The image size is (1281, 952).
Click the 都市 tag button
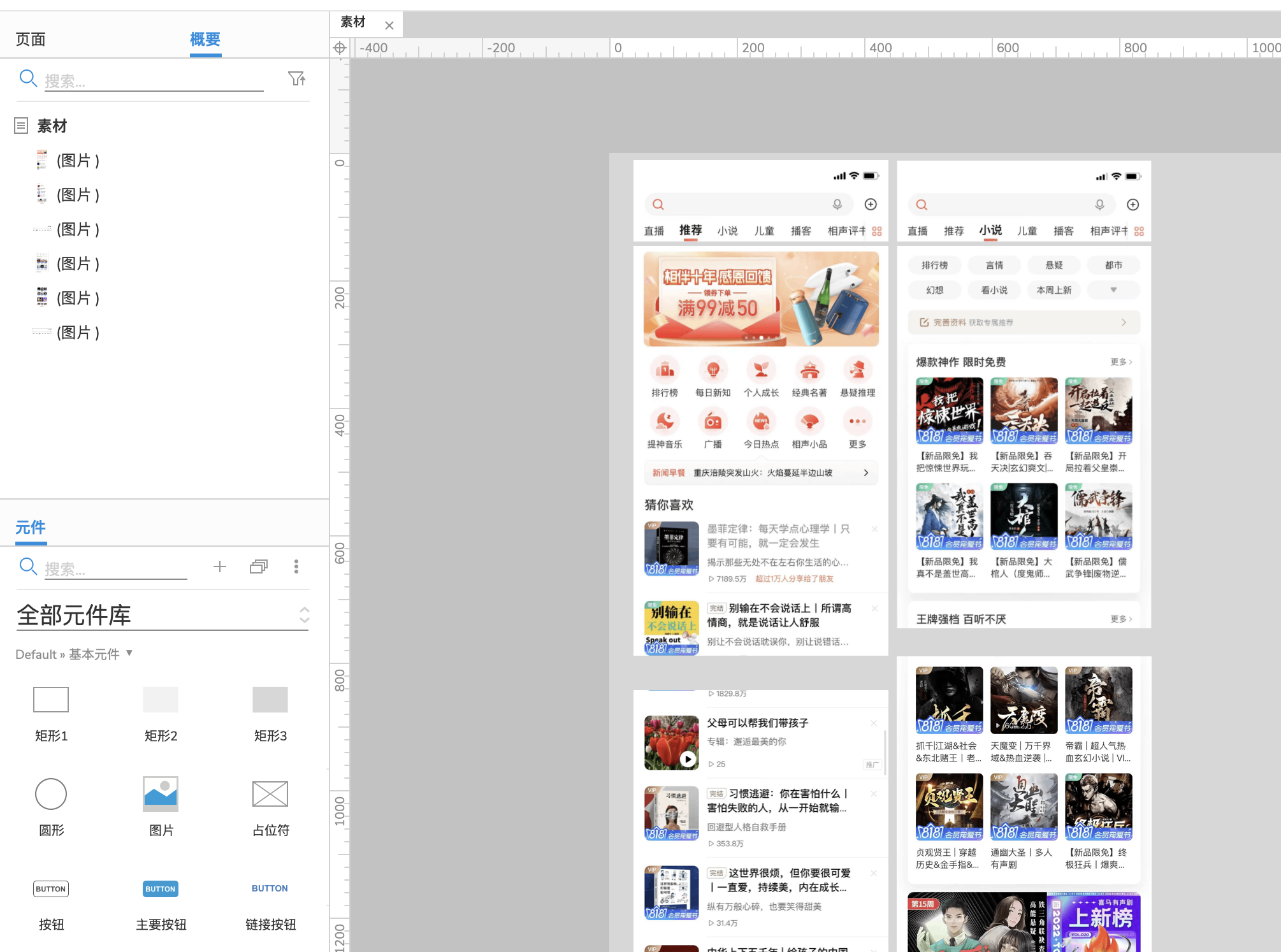(1113, 265)
